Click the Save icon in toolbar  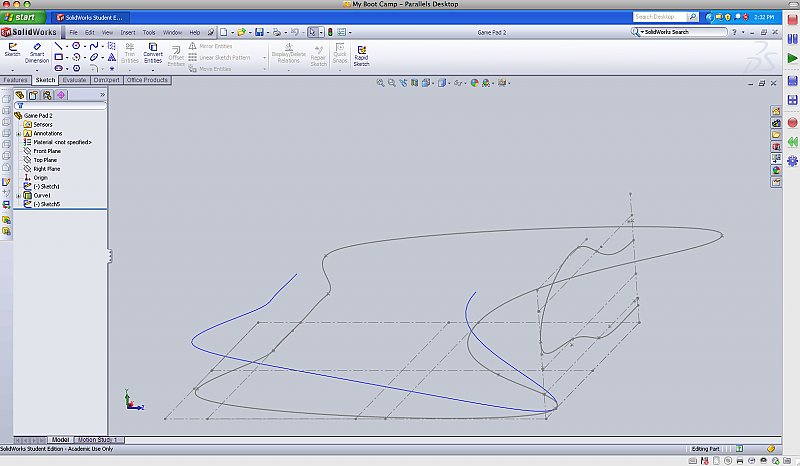click(259, 32)
